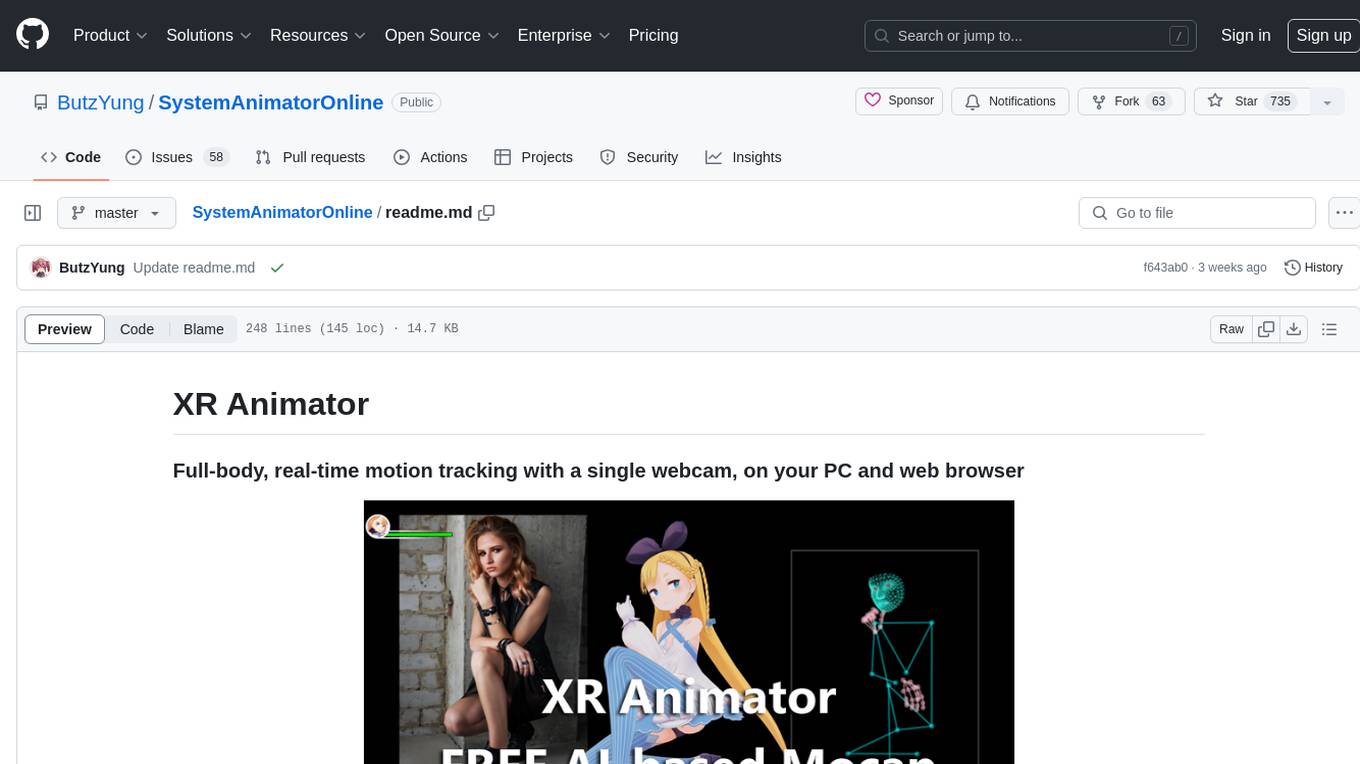Open the SystemAnimatorOnline repository link
The height and width of the screenshot is (764, 1360).
click(x=271, y=102)
